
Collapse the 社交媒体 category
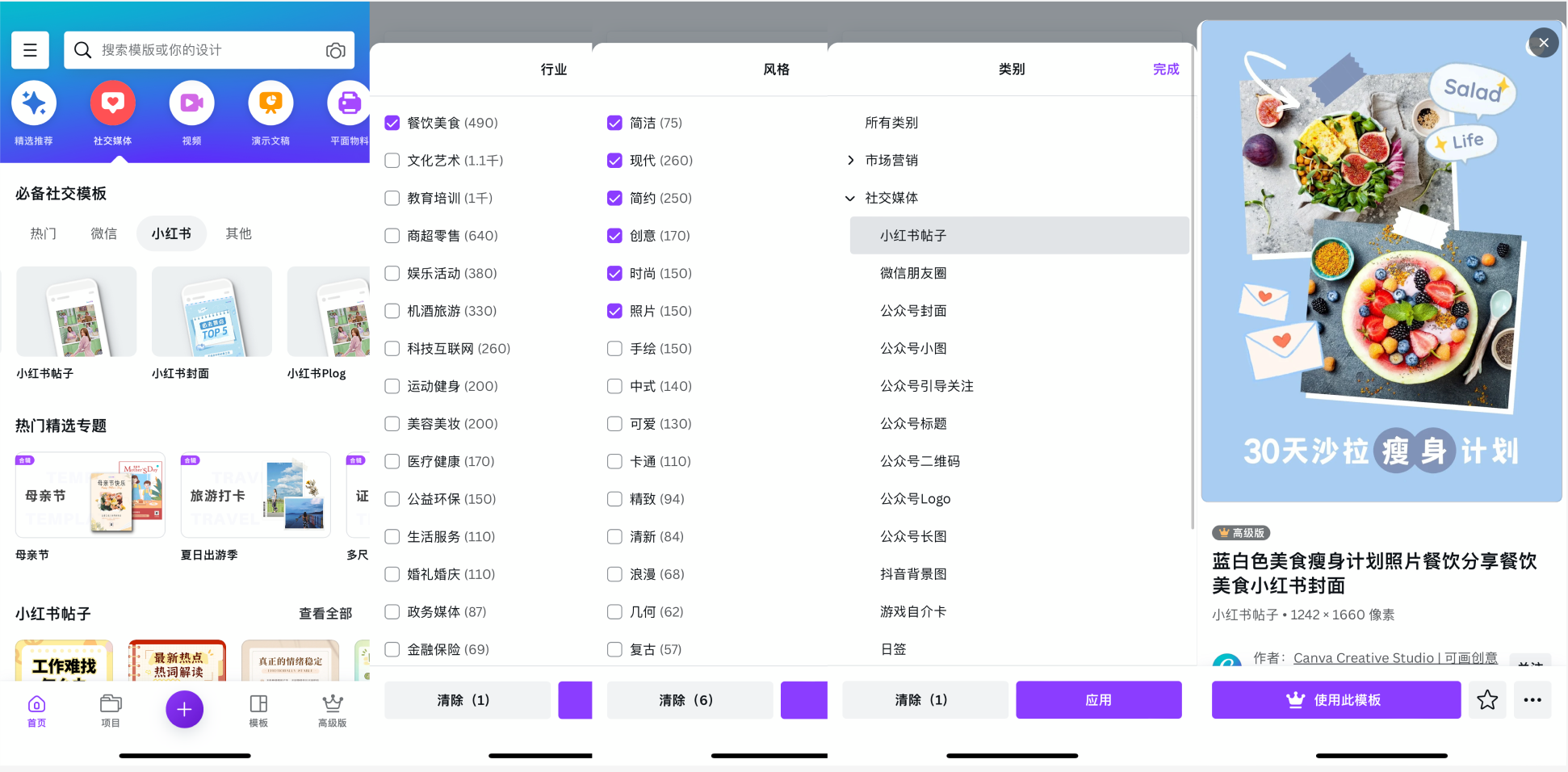coord(849,197)
